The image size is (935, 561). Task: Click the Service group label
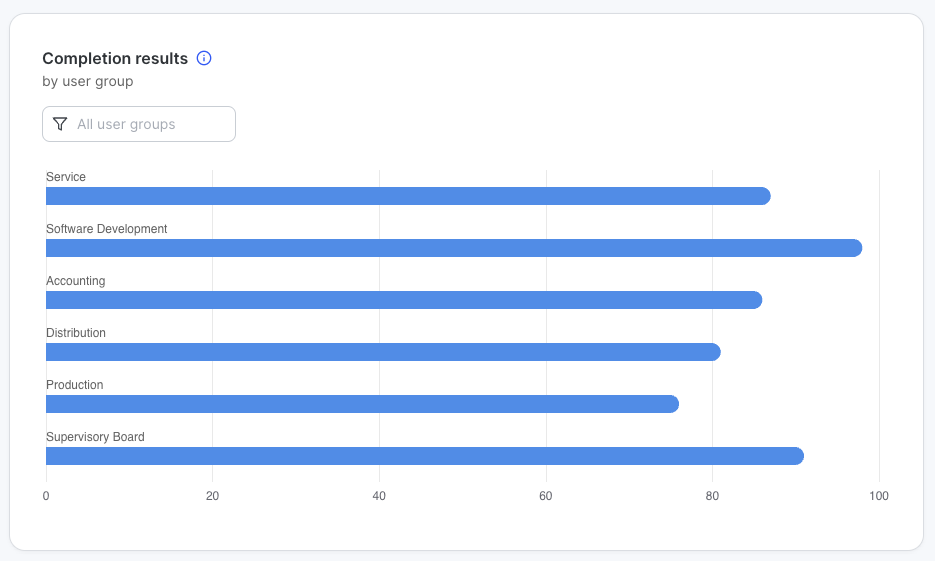[66, 177]
